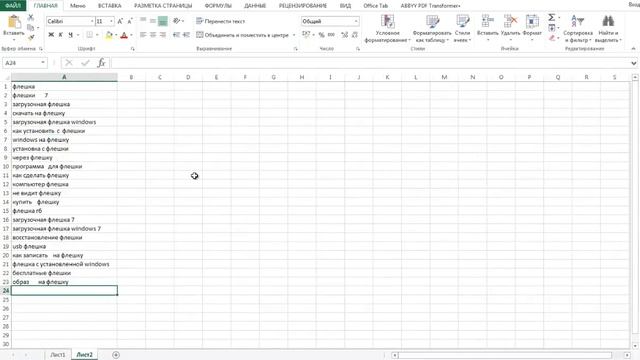This screenshot has width=640, height=360.
Task: Open the ФАЙЛ tab
Action: pos(13,6)
